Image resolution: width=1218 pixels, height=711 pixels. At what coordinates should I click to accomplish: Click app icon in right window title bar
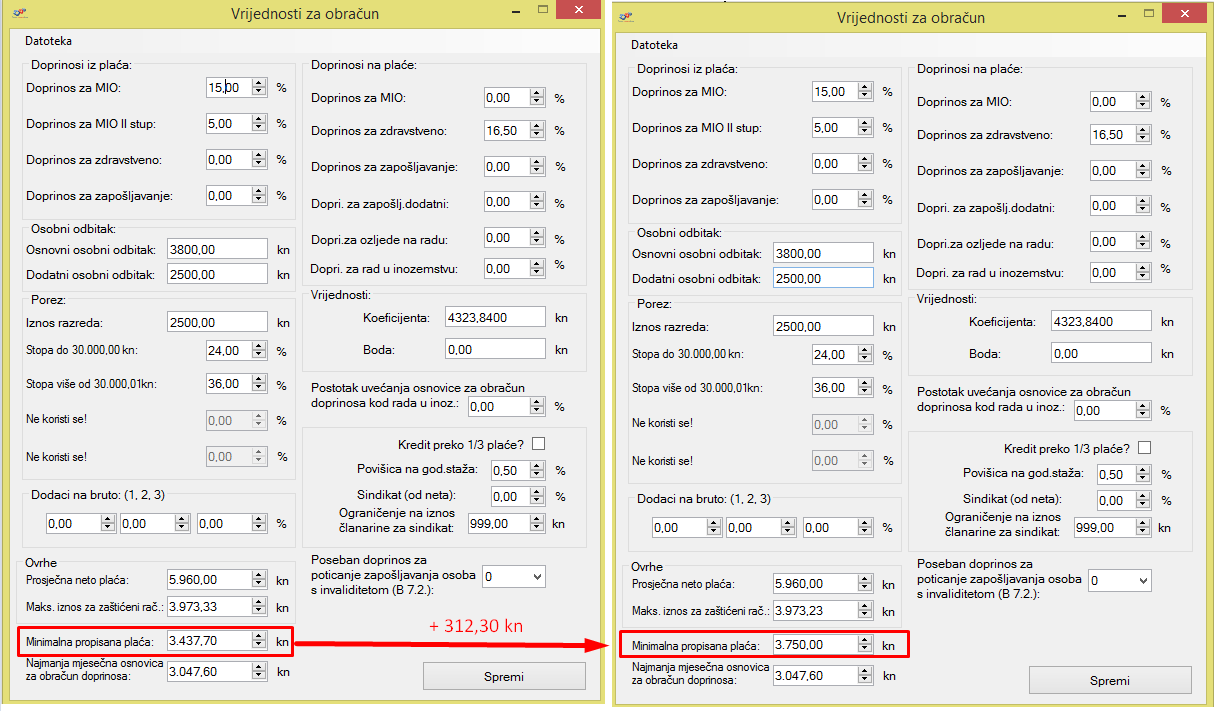[x=627, y=17]
